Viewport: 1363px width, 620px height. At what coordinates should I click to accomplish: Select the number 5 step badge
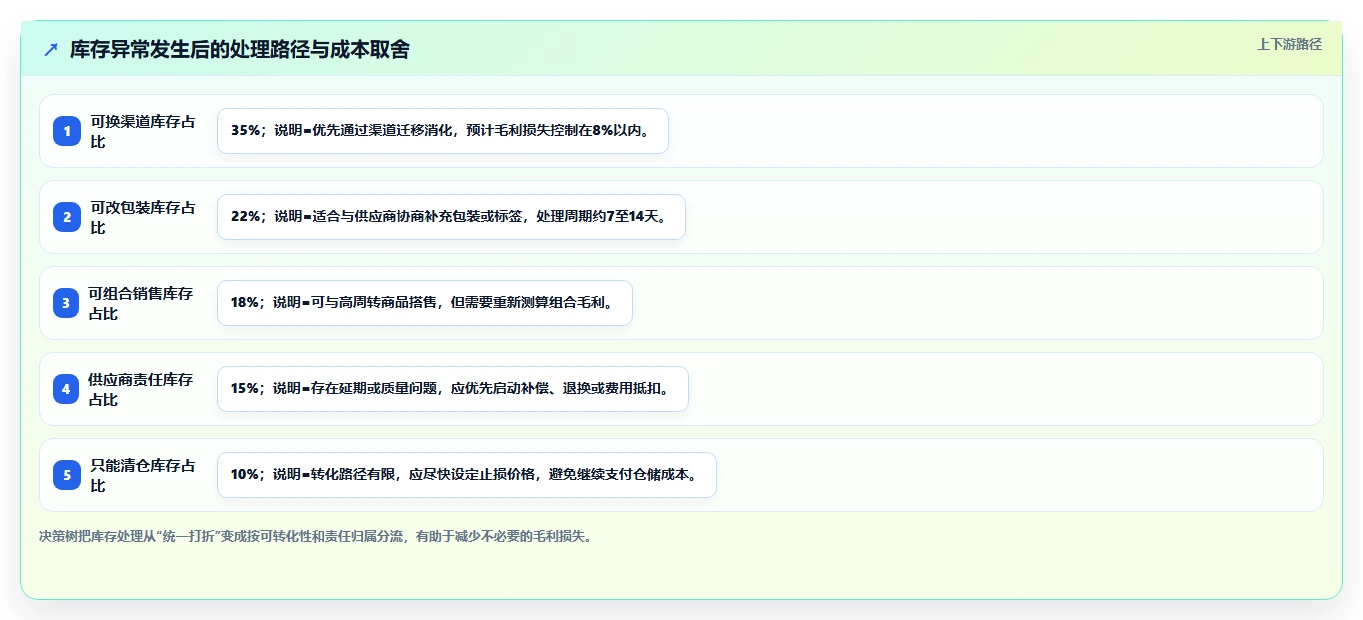[x=67, y=475]
